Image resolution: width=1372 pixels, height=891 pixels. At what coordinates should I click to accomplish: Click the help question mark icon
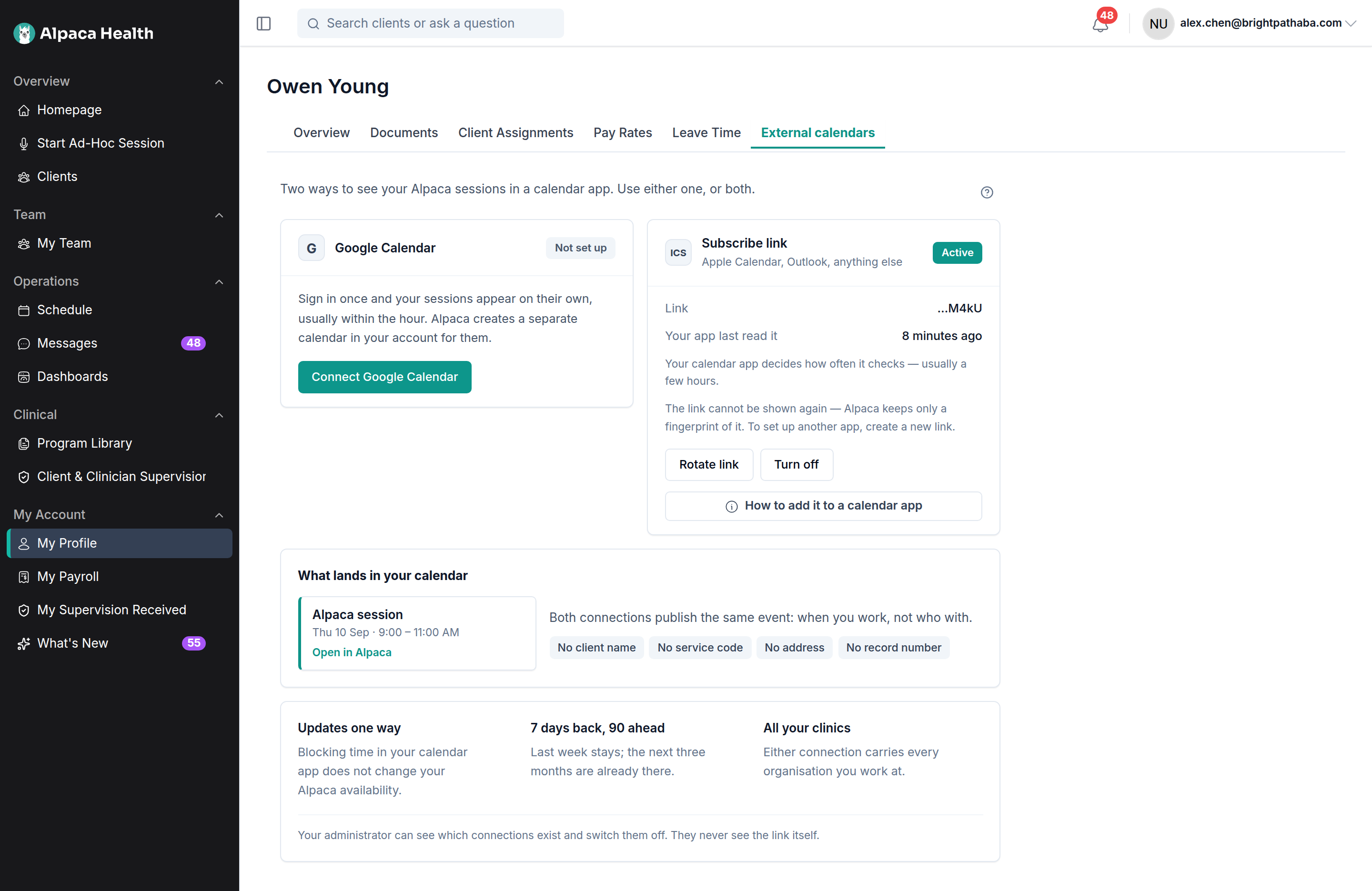[x=987, y=192]
